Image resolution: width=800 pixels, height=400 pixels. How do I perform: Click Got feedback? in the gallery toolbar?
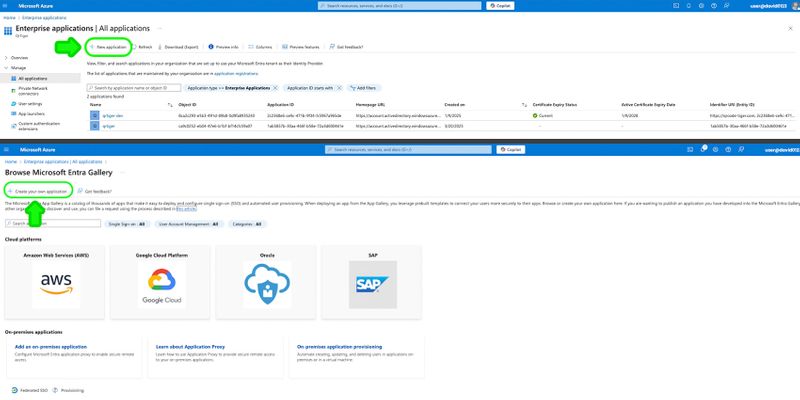click(x=94, y=191)
